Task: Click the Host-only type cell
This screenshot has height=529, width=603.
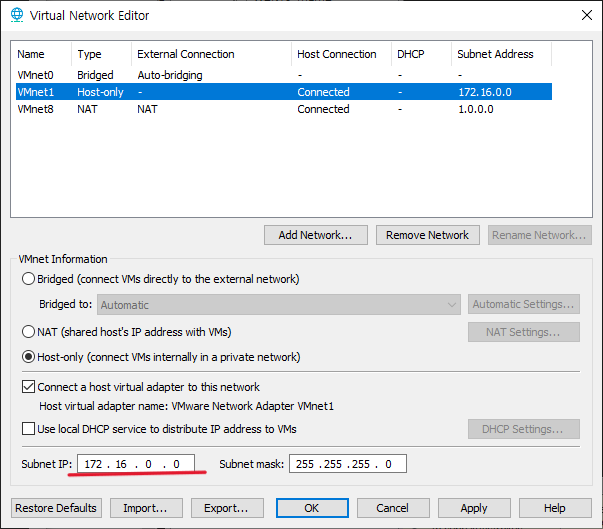Action: (x=100, y=92)
